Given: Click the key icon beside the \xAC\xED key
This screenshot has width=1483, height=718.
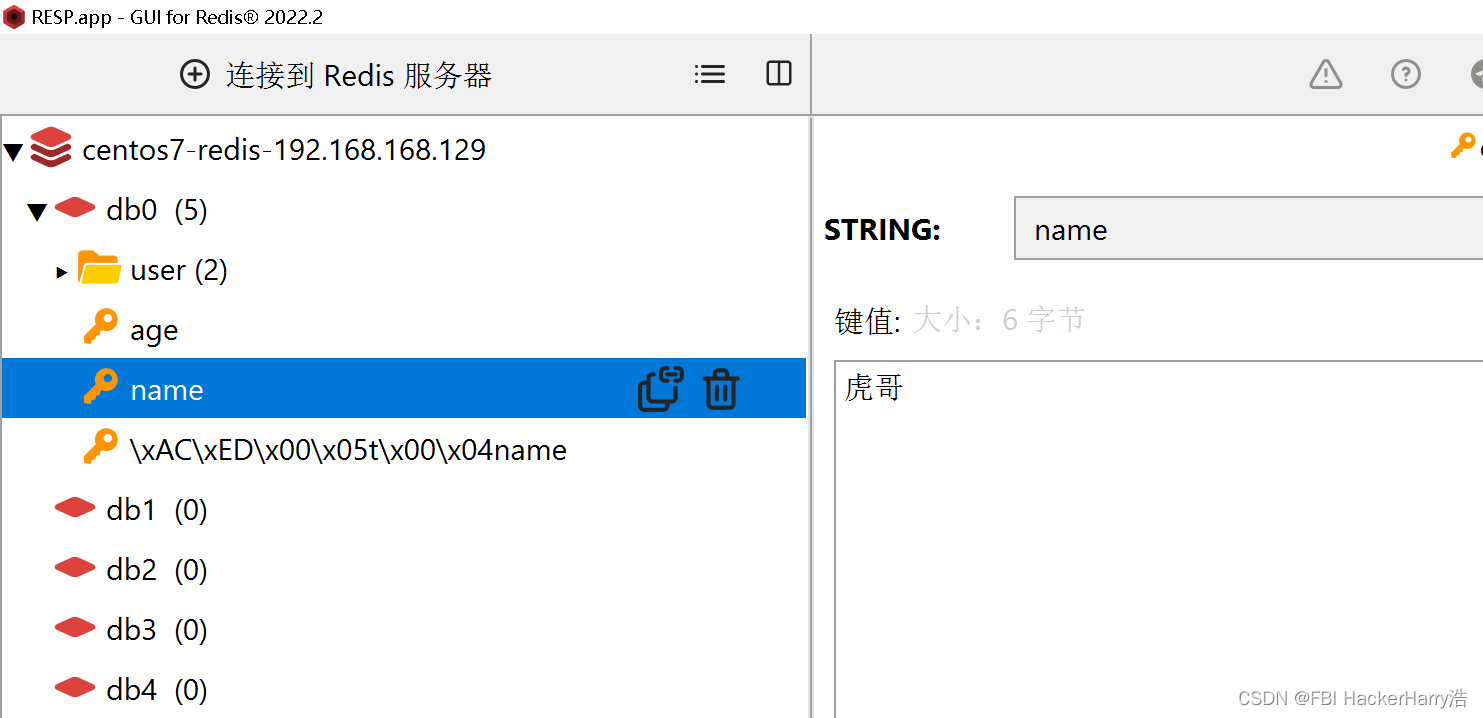Looking at the screenshot, I should pos(100,448).
